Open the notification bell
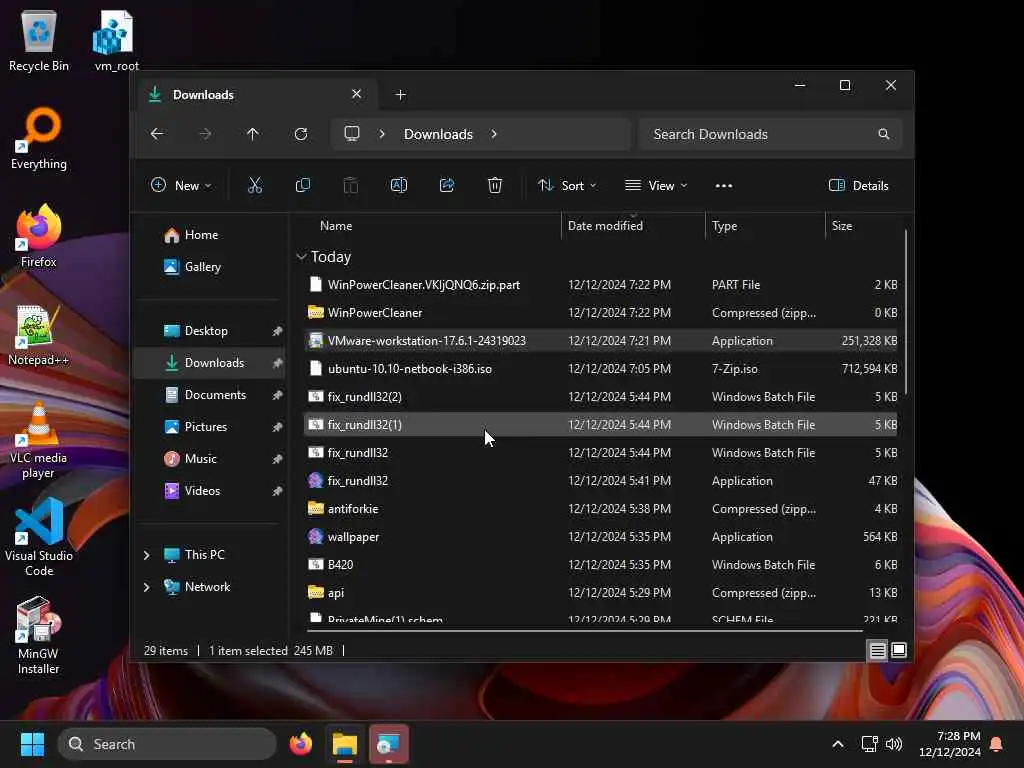Image resolution: width=1024 pixels, height=768 pixels. 997,744
